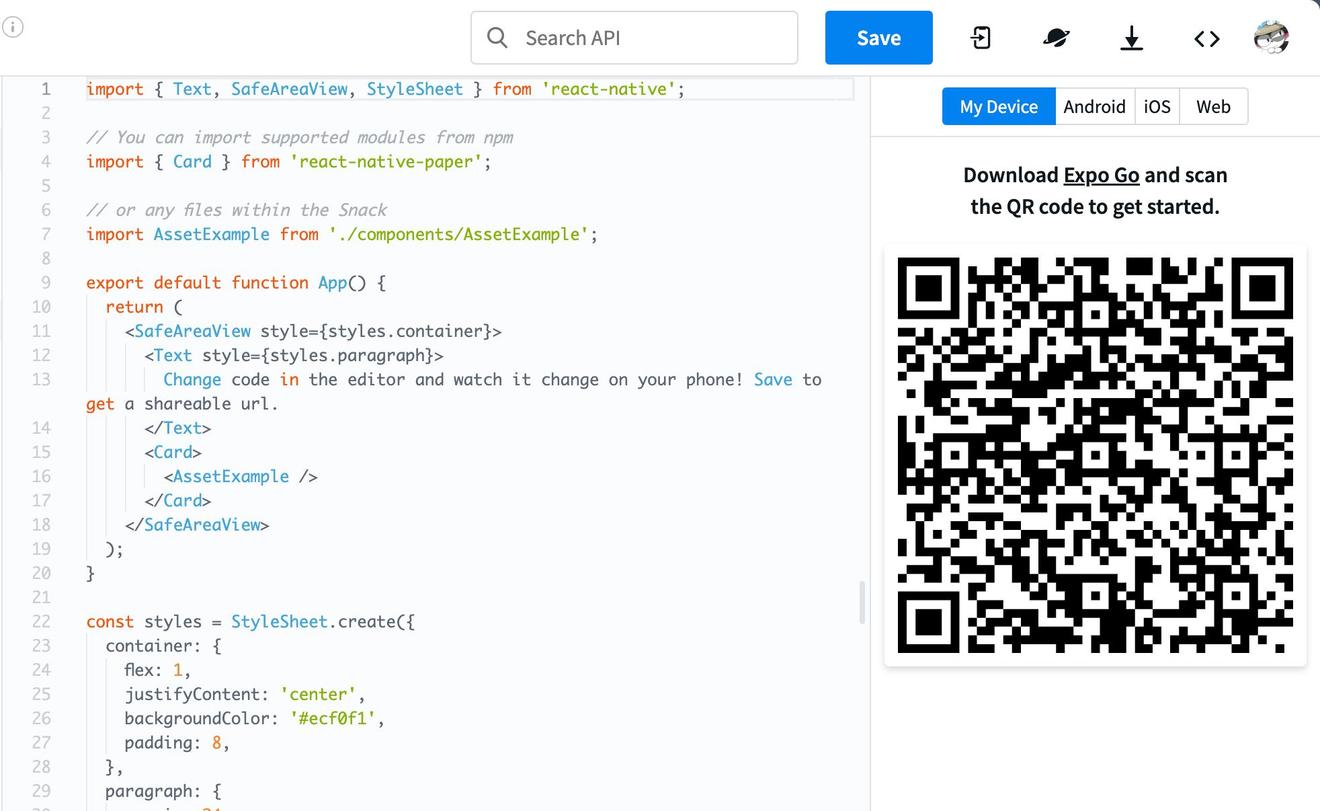Click the magnifier icon in Search API

(x=497, y=38)
